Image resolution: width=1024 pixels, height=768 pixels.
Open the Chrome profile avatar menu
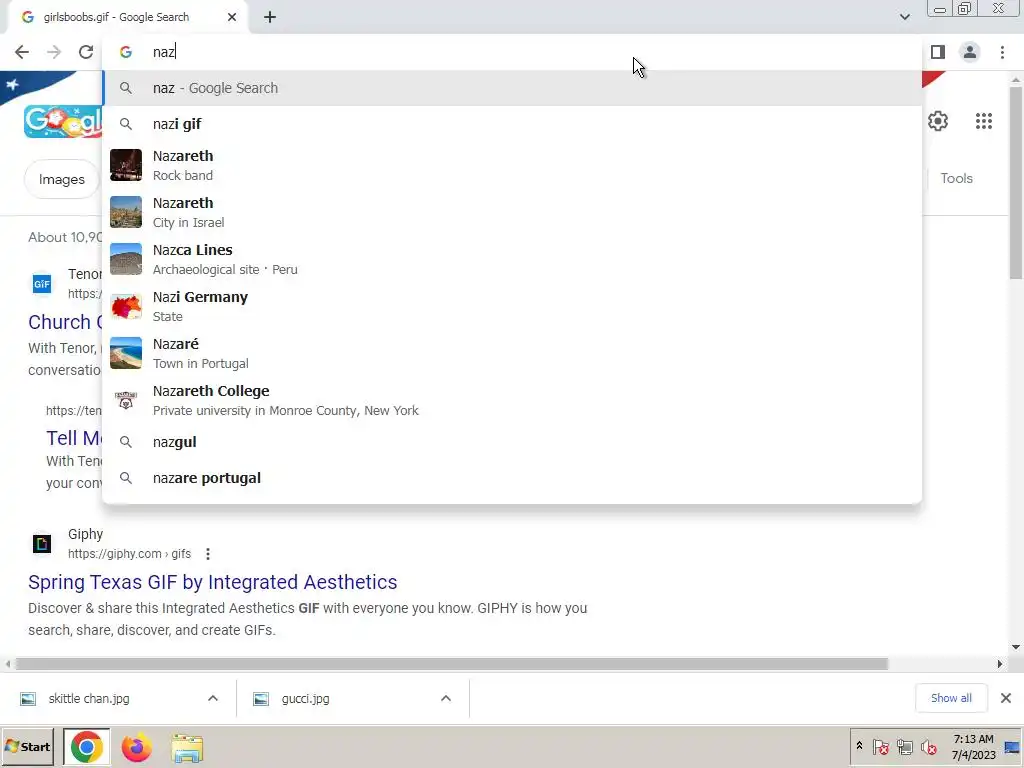970,52
